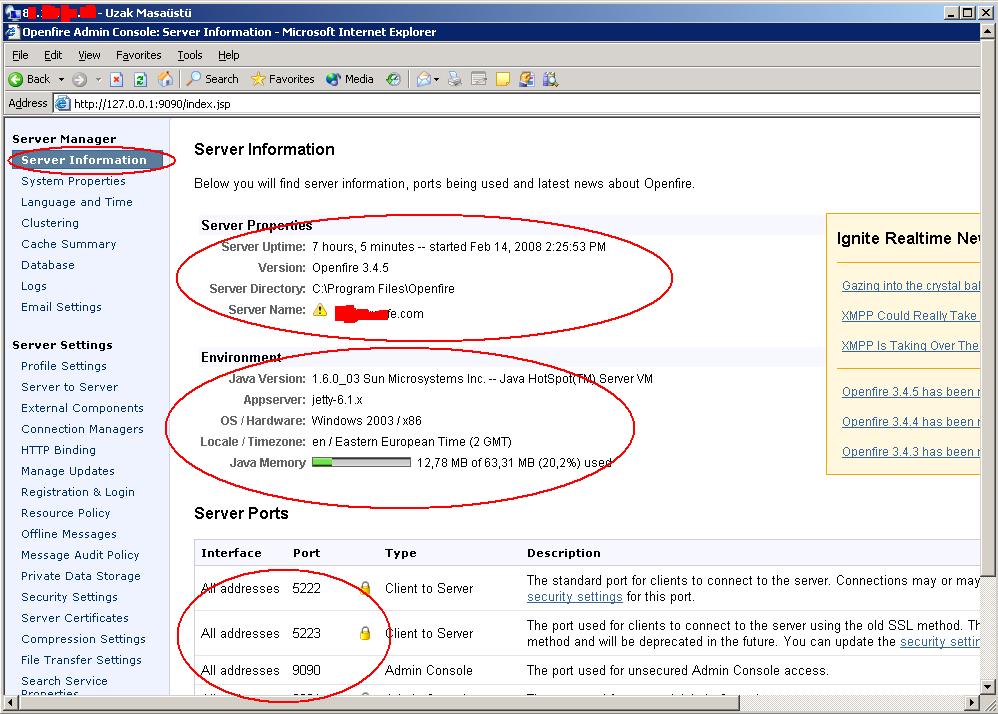Open Resource Policy settings

[x=66, y=513]
